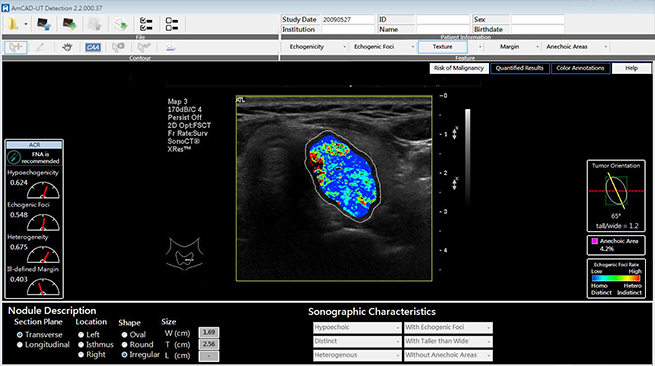This screenshot has width=655, height=366.
Task: Click the blue CAA contour button
Action: pyautogui.click(x=93, y=47)
